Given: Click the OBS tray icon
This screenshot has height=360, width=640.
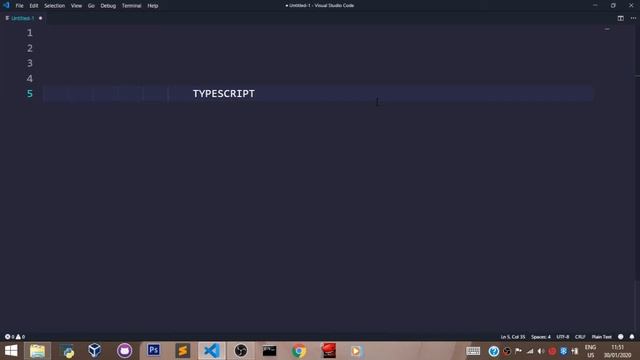Looking at the screenshot, I should pos(507,351).
